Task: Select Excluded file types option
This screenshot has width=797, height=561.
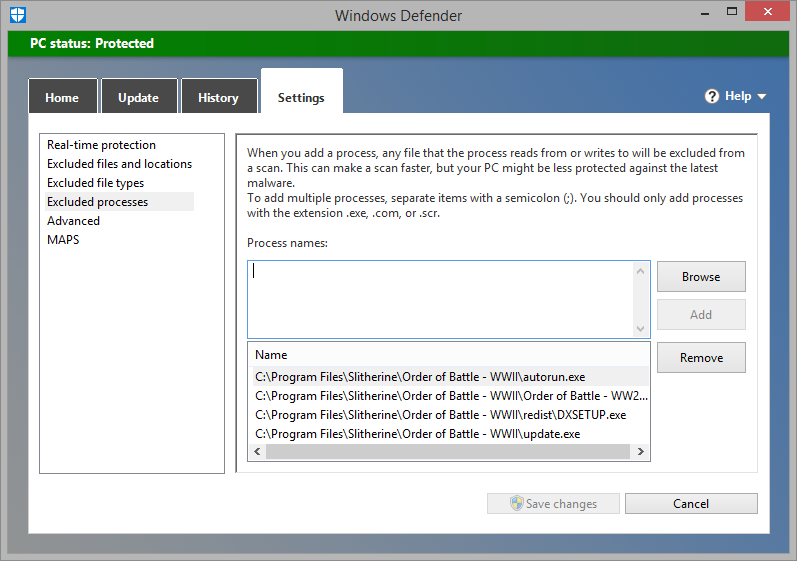Action: point(95,183)
